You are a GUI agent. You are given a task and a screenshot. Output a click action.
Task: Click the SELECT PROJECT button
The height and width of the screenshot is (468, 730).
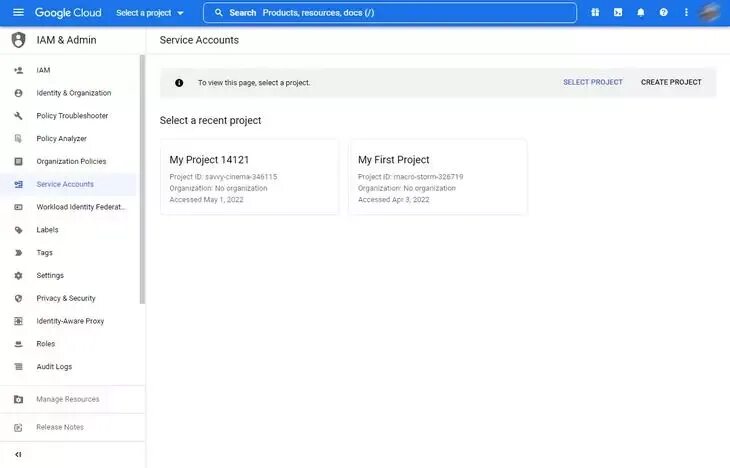coord(593,82)
